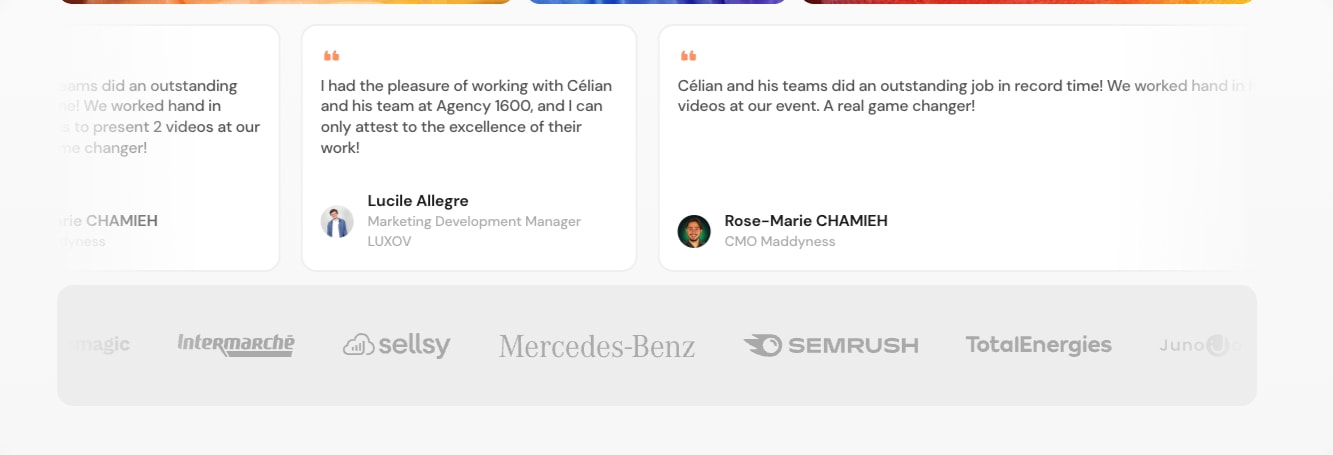Viewport: 1333px width, 455px height.
Task: Click the Sellsy cloud logo
Action: pyautogui.click(x=396, y=345)
